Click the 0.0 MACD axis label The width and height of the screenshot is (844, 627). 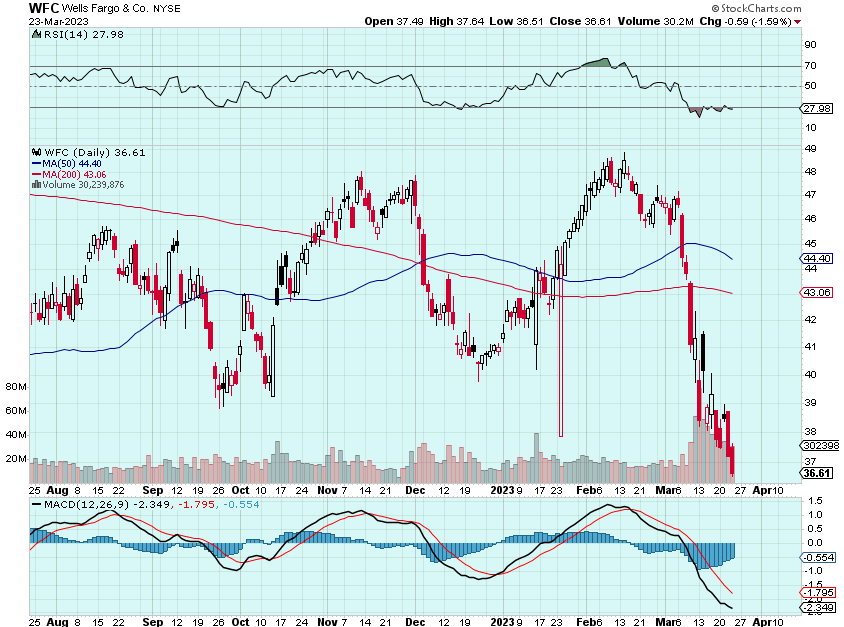815,543
